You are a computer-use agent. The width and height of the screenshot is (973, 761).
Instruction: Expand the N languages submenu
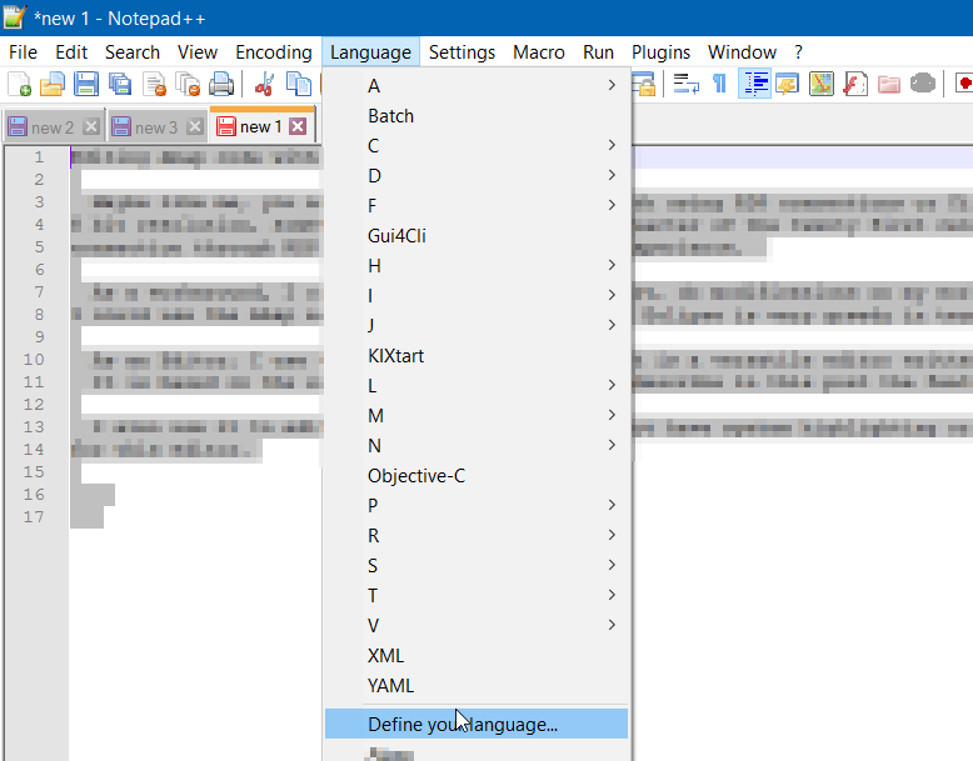476,446
